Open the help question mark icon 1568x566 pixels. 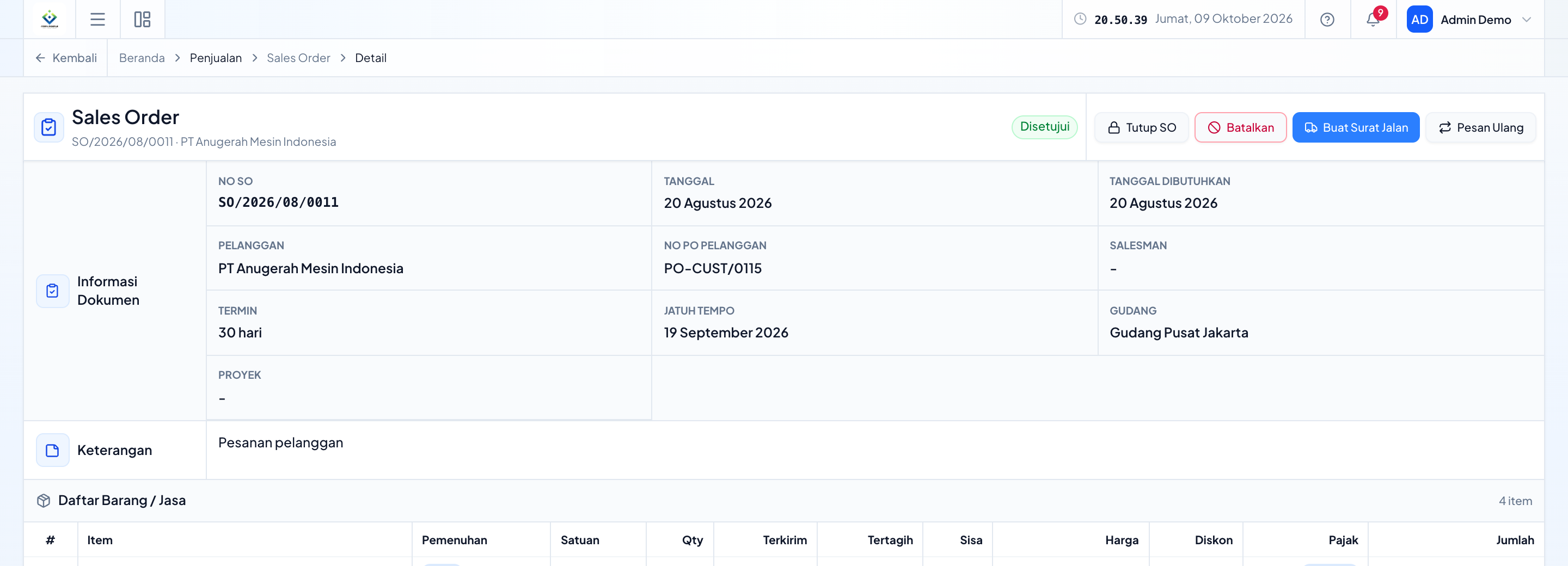[1327, 20]
